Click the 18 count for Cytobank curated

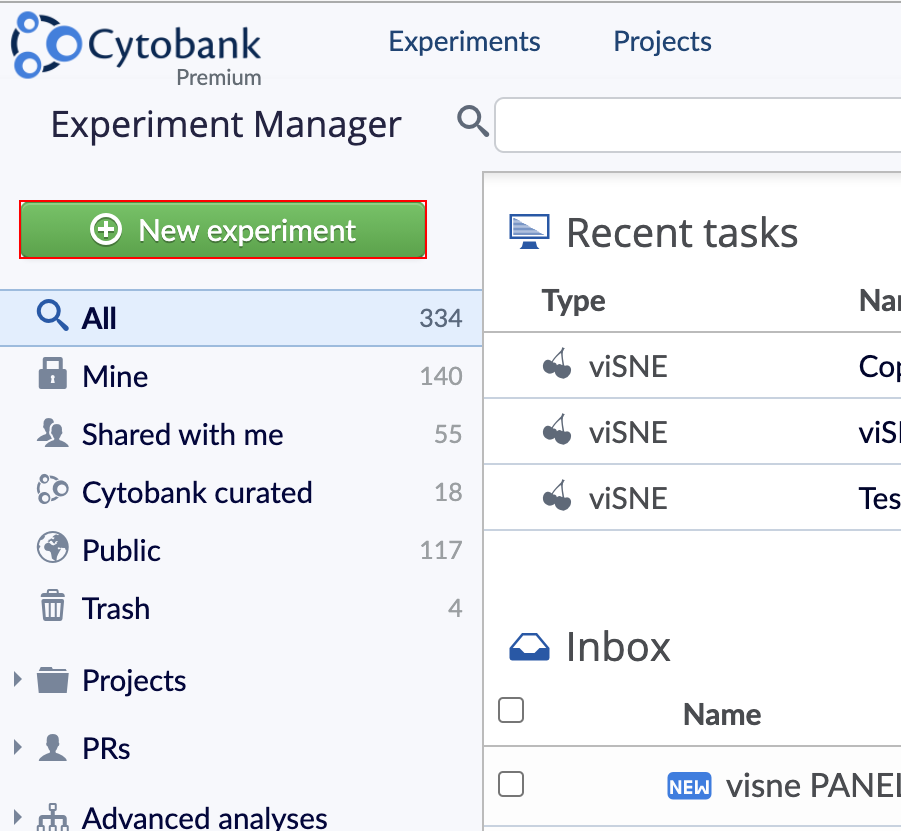[x=448, y=493]
